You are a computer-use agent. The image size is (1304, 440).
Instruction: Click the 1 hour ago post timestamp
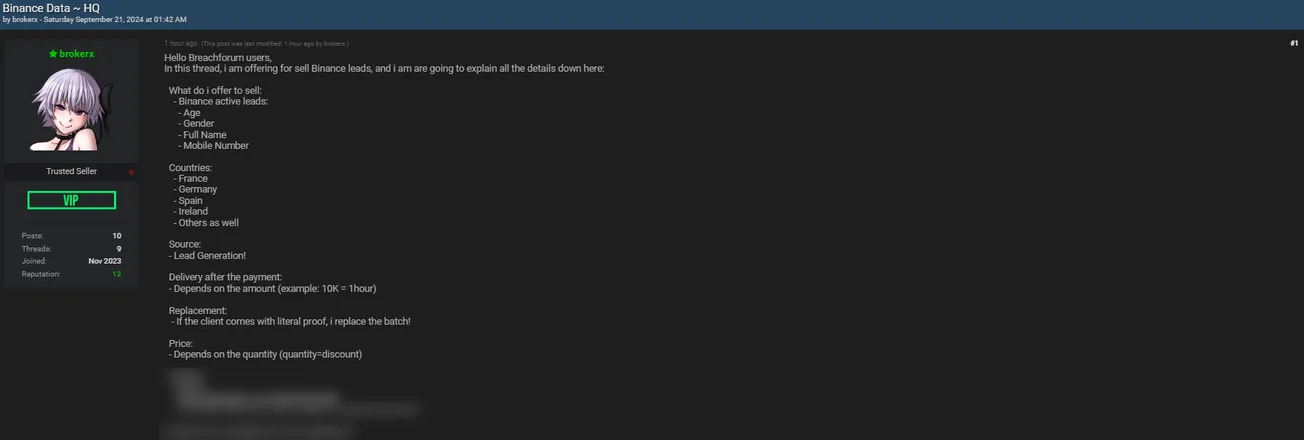180,44
